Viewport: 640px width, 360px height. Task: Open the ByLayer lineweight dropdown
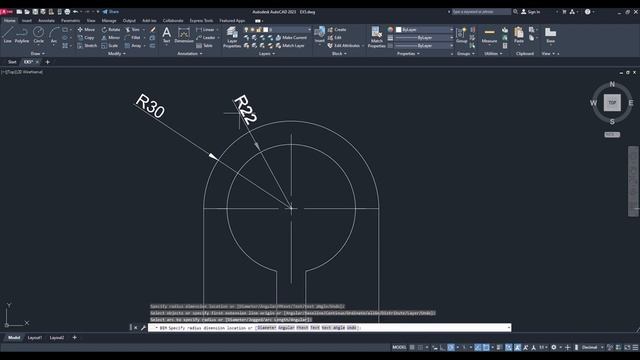[x=424, y=38]
